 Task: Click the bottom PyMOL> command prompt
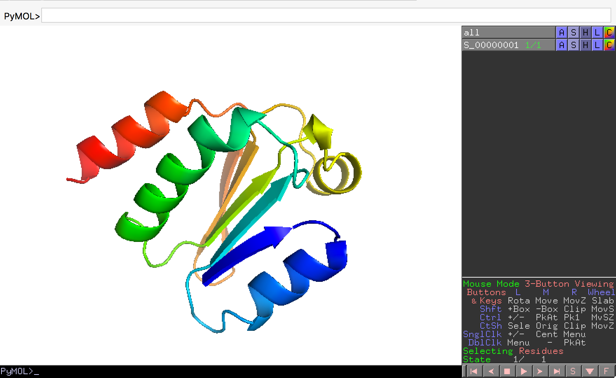20,371
